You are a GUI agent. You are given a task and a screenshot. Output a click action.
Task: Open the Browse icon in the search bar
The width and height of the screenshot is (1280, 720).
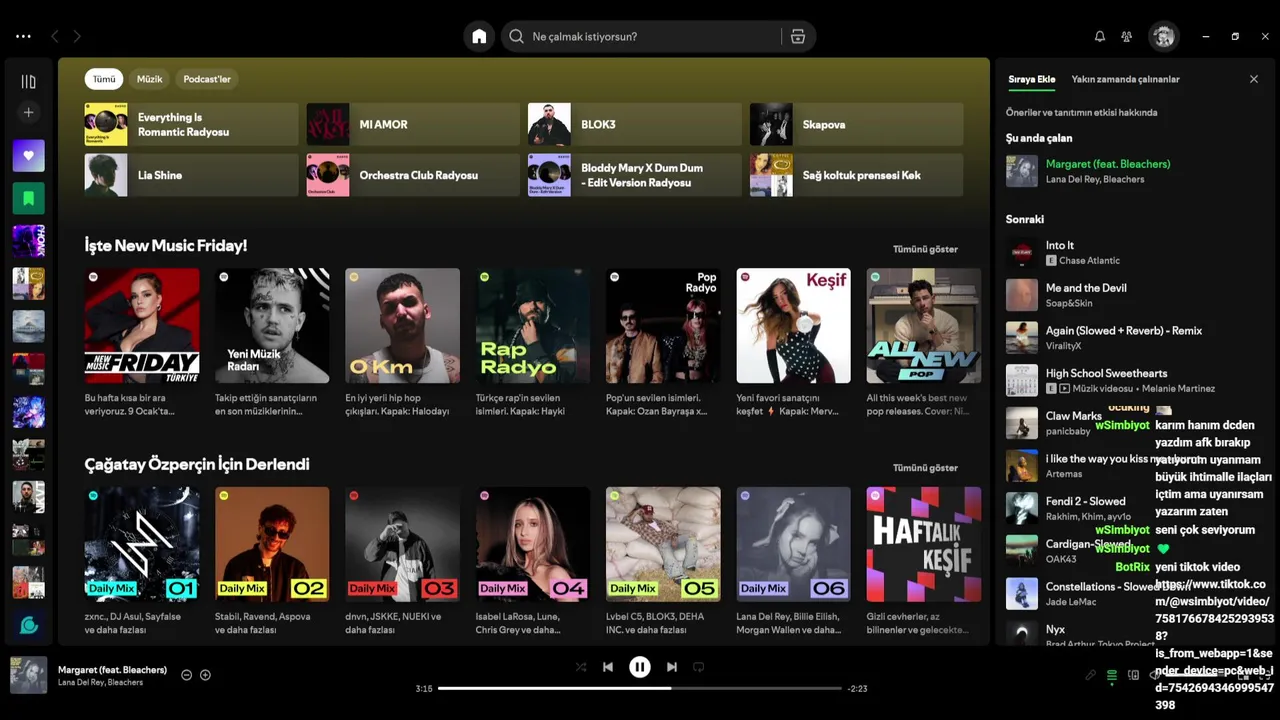click(797, 36)
